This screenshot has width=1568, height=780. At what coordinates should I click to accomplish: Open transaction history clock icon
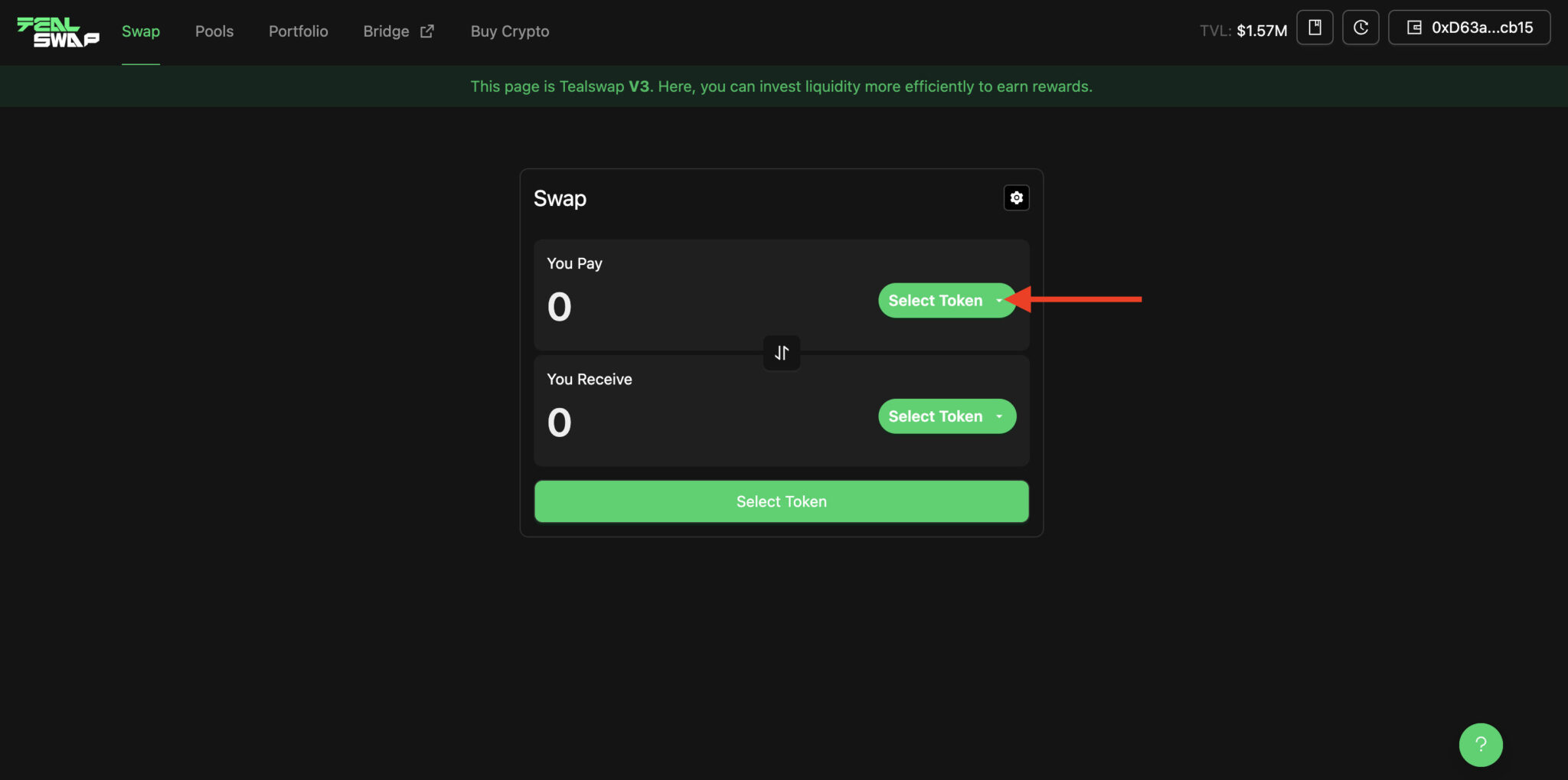1361,27
